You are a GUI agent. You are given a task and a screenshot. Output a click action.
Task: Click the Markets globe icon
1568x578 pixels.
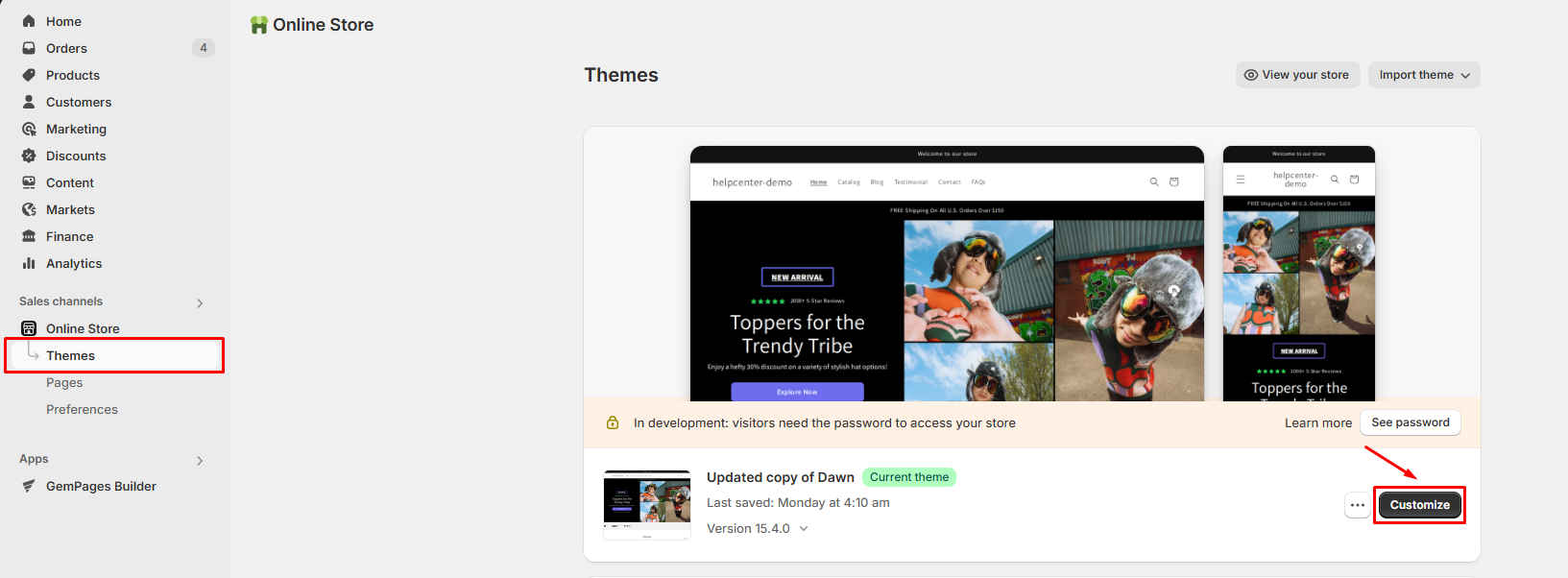[29, 209]
